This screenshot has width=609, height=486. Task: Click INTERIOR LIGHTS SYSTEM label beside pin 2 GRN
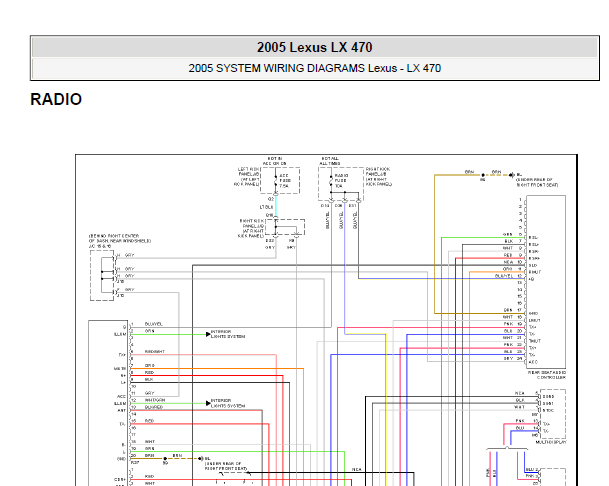[228, 334]
